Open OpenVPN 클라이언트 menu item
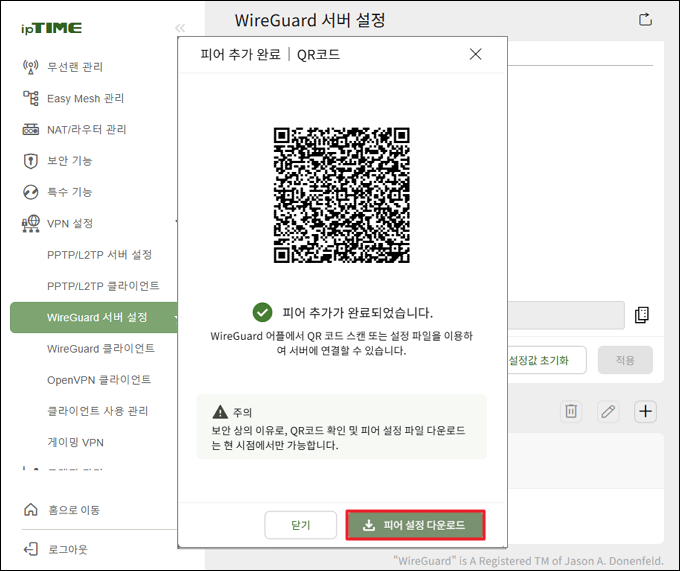 (99, 379)
